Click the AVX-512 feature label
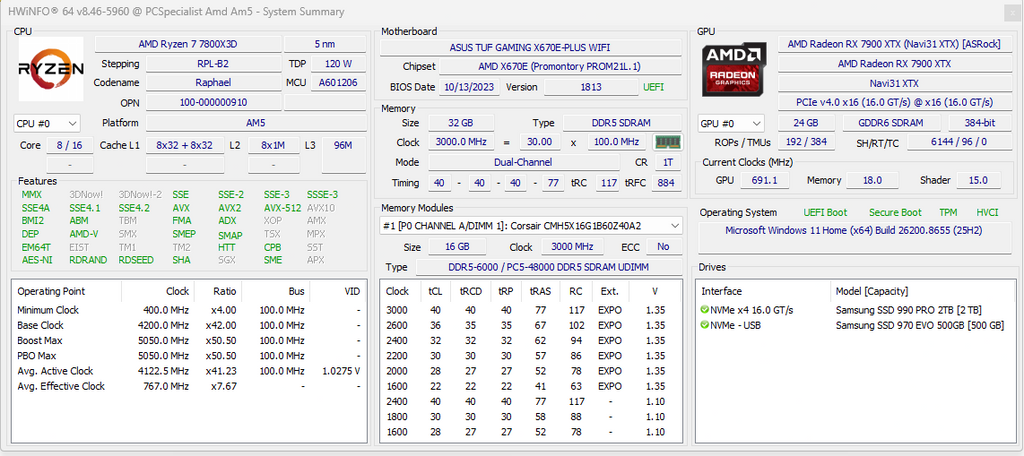1024x456 pixels. pos(282,208)
